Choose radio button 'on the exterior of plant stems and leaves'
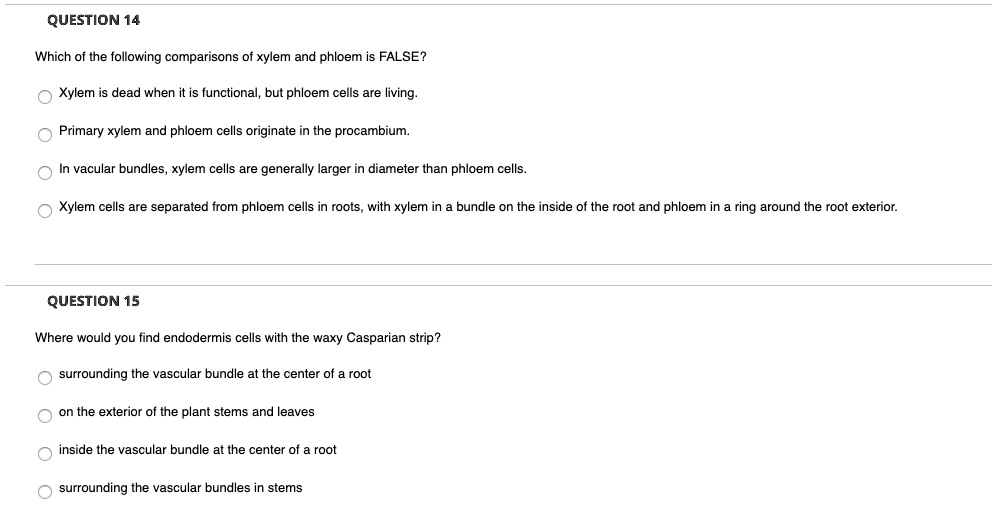992x531 pixels. (45, 416)
